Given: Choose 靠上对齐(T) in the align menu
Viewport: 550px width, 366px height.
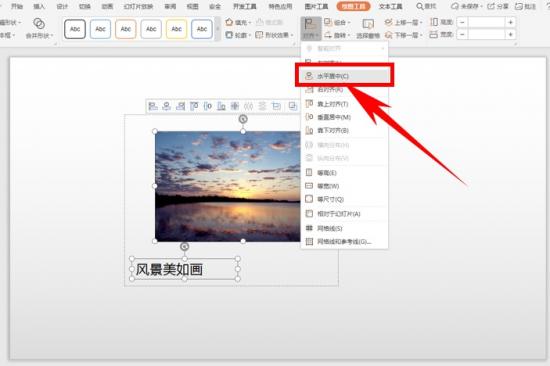Looking at the screenshot, I should click(344, 104).
